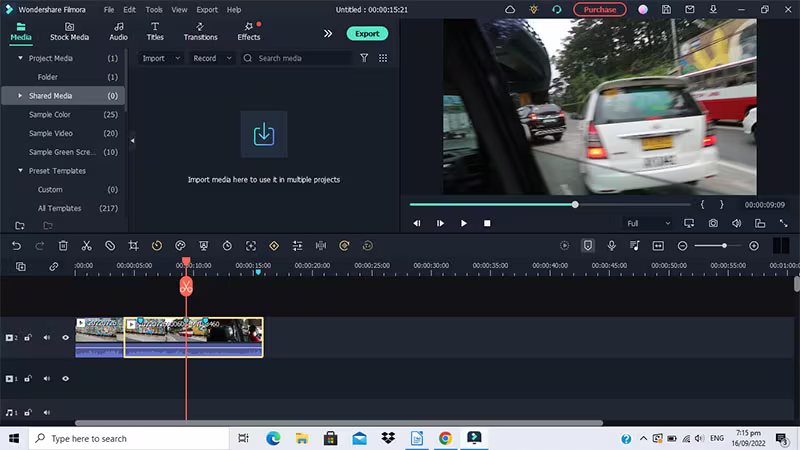This screenshot has width=800, height=450.
Task: Click the Export button
Action: (x=367, y=33)
